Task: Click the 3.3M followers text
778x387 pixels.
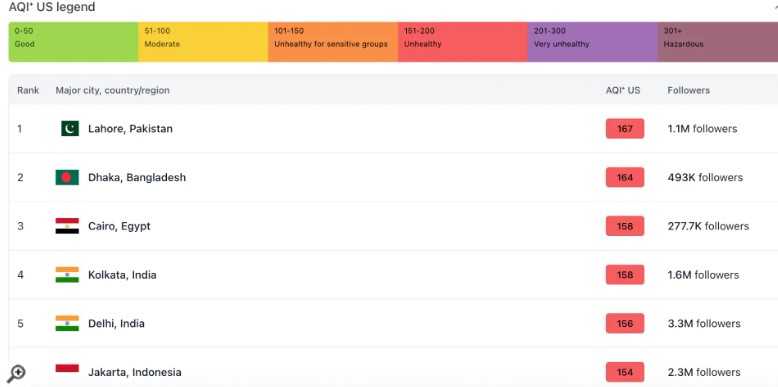Action: 704,323
